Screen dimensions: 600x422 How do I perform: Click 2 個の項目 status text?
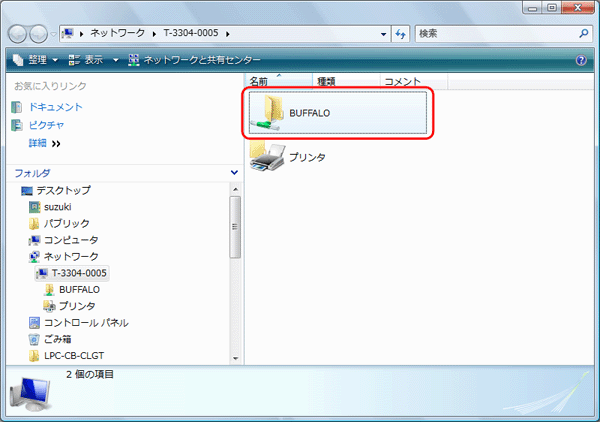90,374
